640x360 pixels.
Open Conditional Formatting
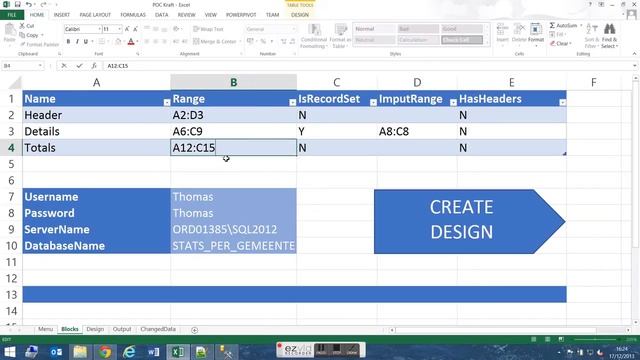(x=314, y=36)
